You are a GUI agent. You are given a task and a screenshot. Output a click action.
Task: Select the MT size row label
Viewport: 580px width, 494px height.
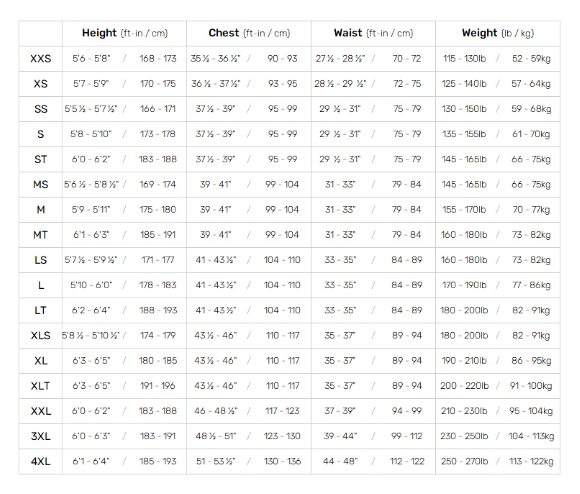[41, 235]
